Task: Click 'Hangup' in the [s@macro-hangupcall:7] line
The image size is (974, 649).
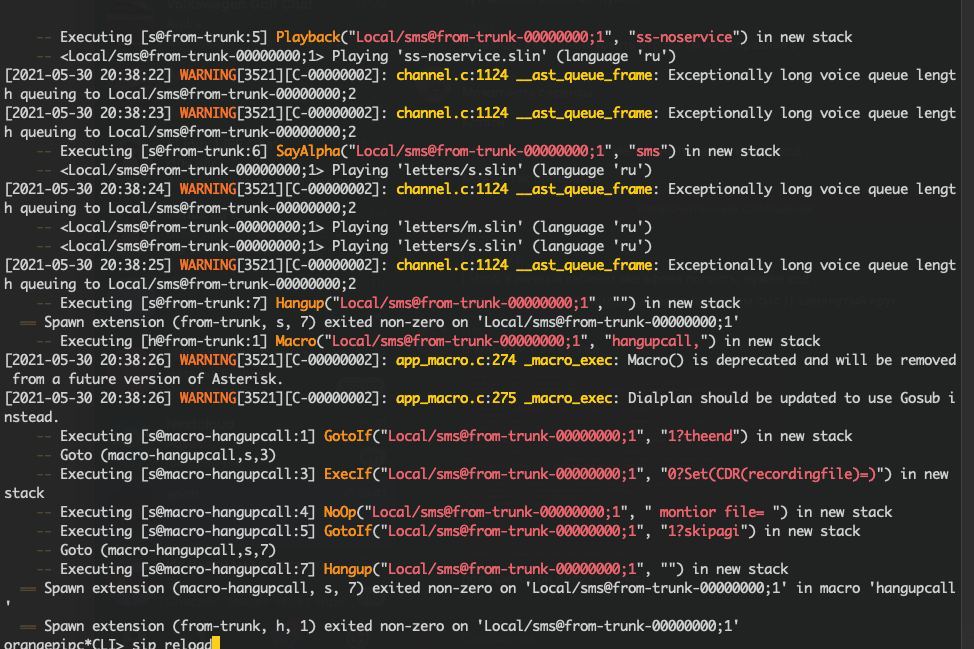Action: (348, 569)
